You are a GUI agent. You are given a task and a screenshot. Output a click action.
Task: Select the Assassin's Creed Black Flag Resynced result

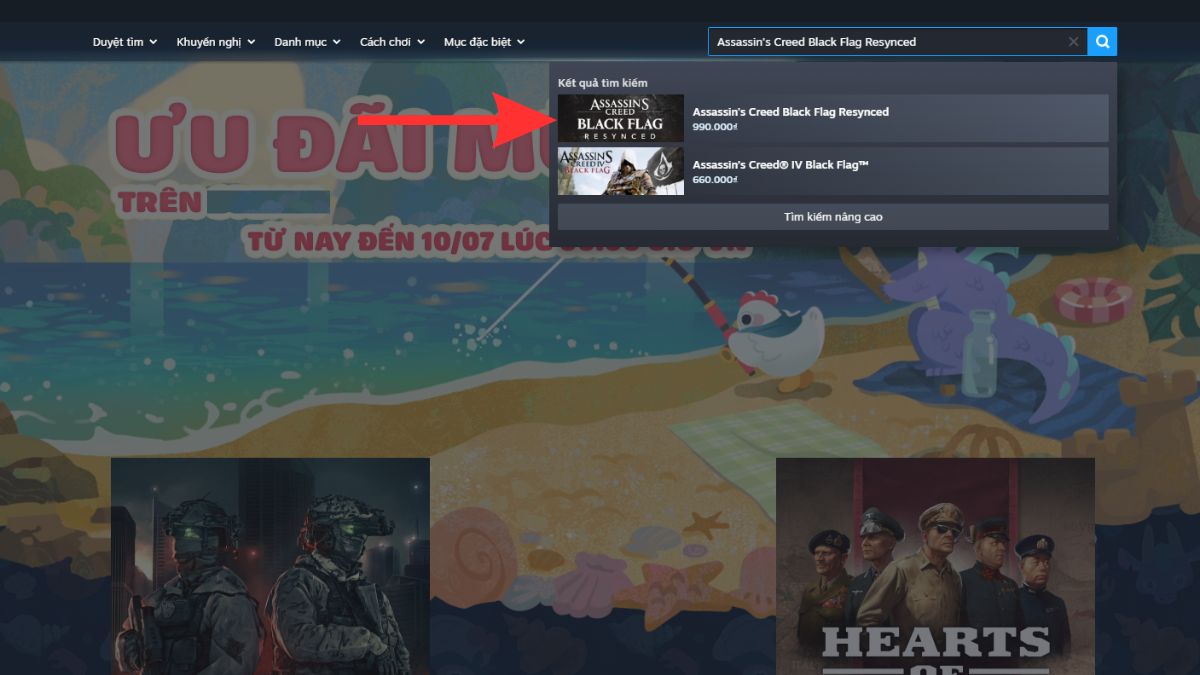[x=833, y=119]
